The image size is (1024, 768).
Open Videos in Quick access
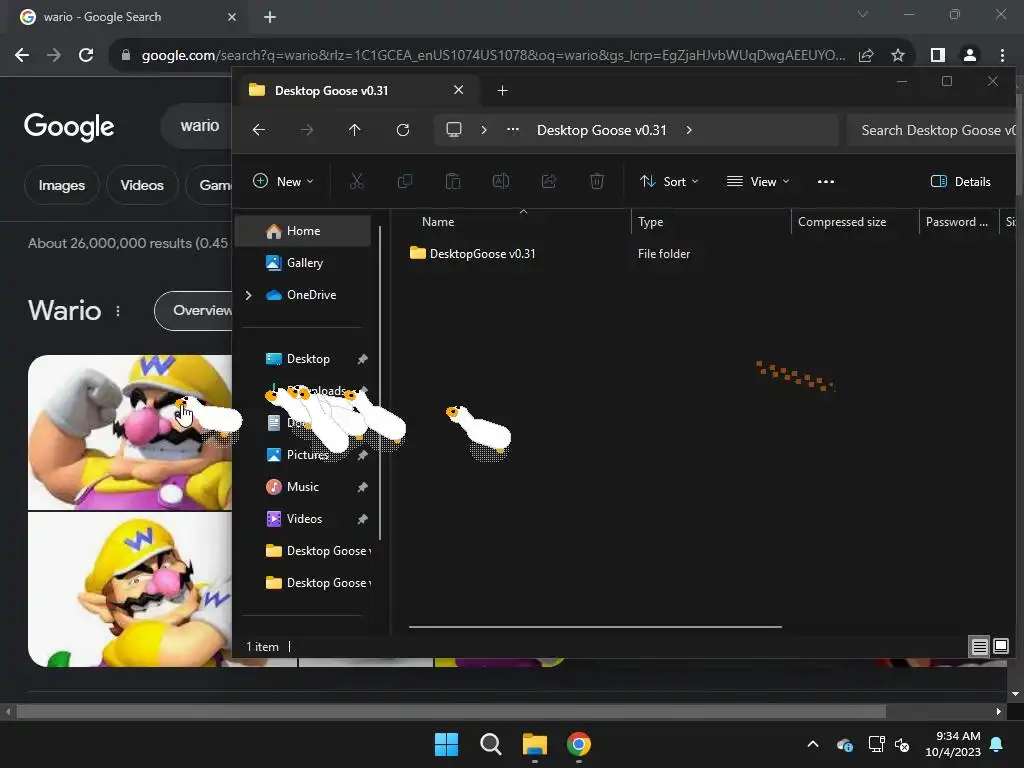coord(303,519)
